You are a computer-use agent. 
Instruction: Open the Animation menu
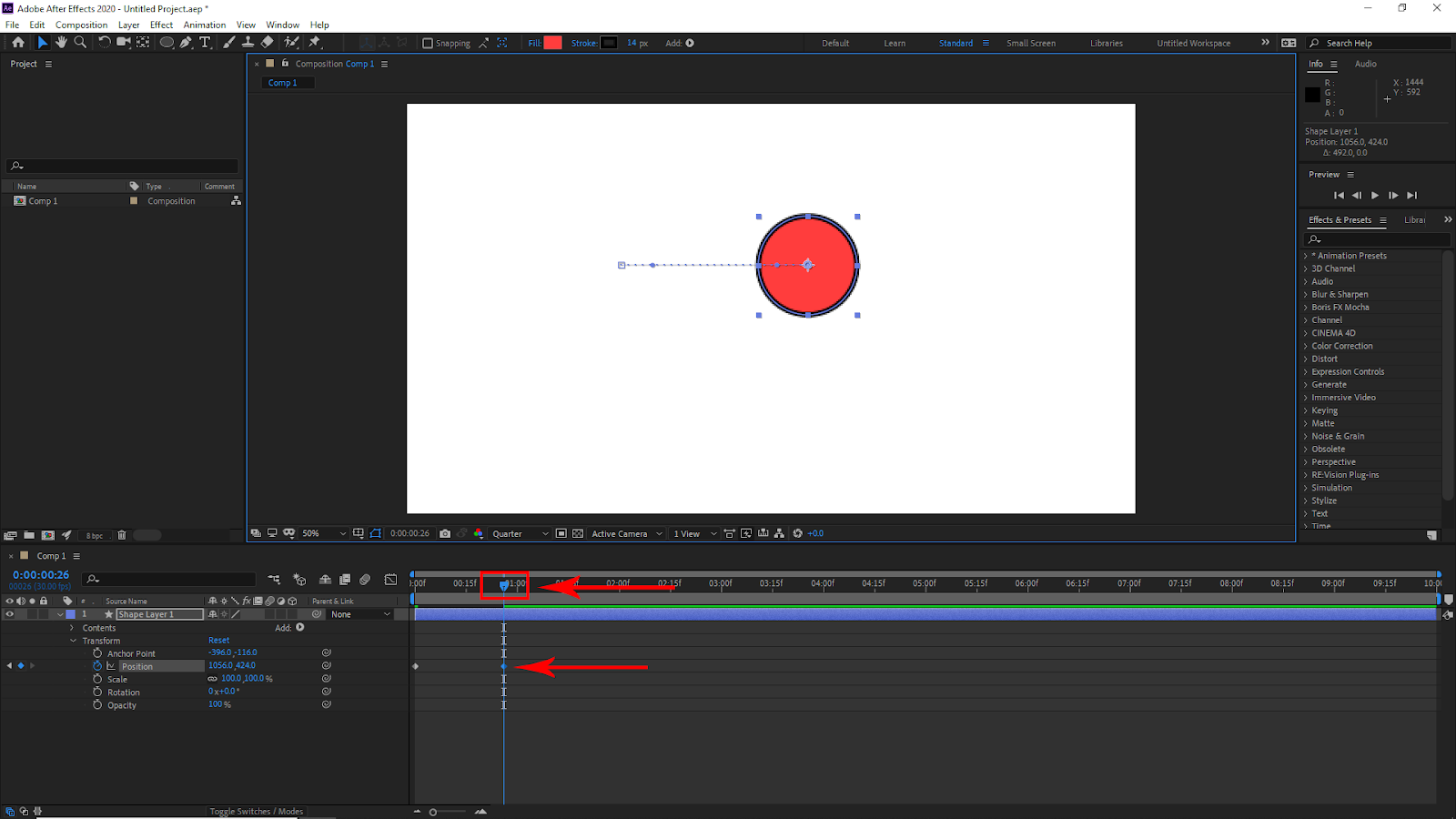[205, 25]
